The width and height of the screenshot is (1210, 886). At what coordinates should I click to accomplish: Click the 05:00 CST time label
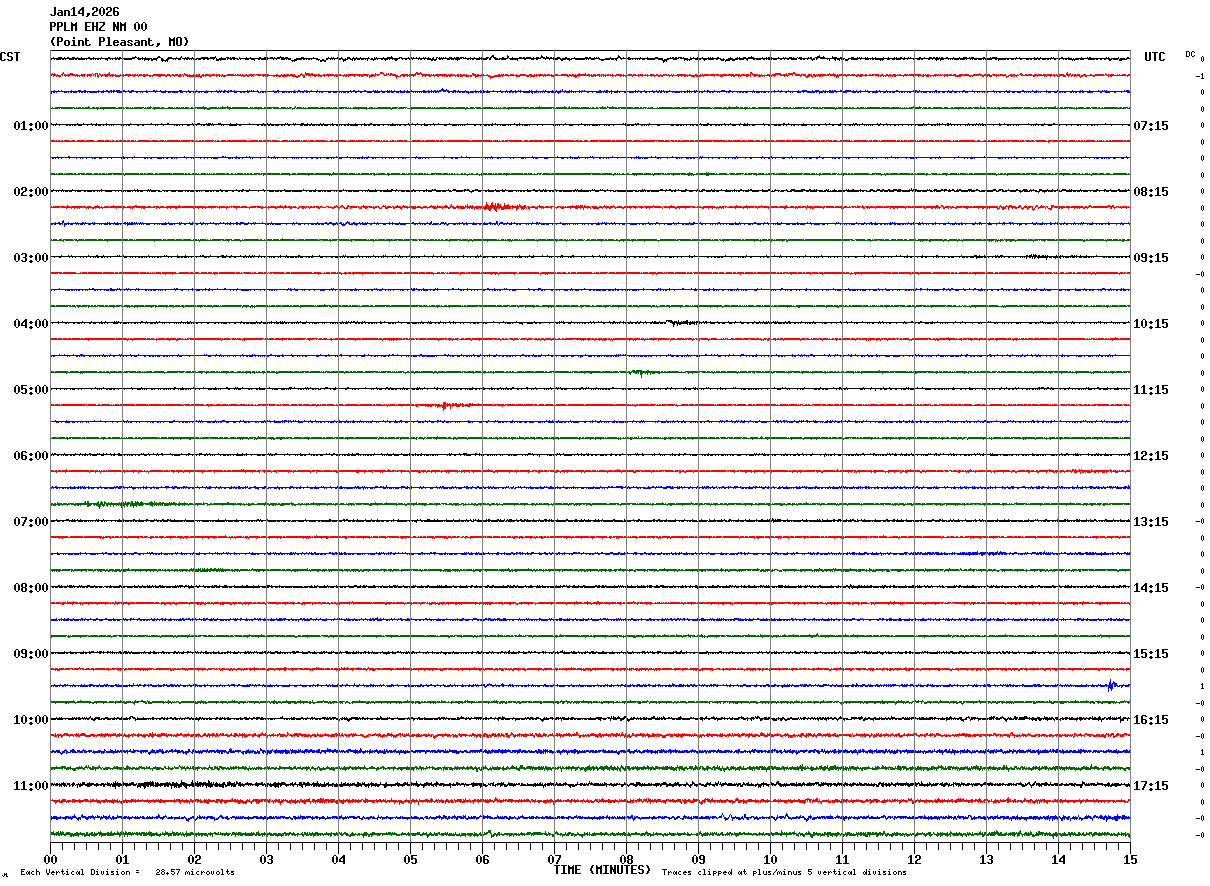click(x=31, y=390)
